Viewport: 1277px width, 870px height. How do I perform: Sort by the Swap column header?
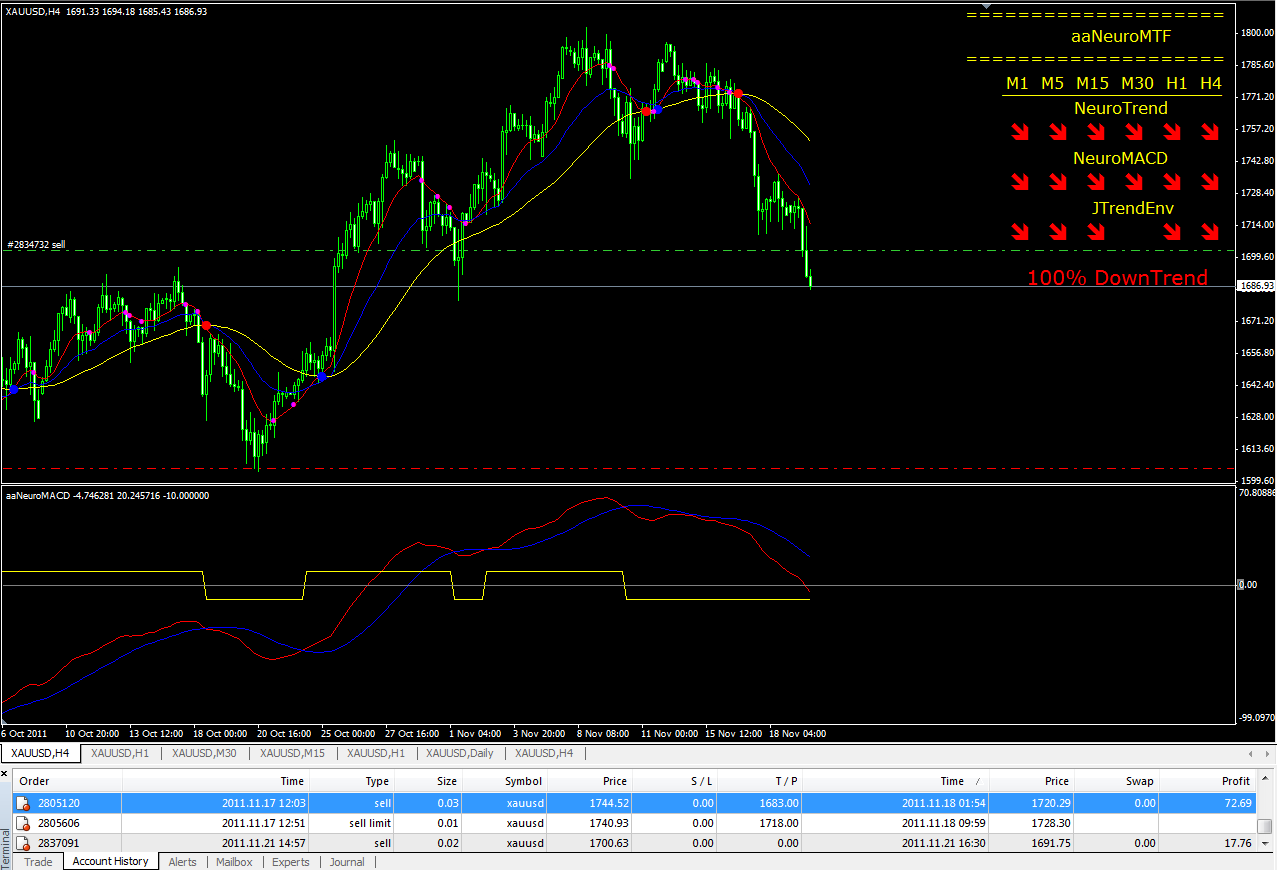(1118, 781)
